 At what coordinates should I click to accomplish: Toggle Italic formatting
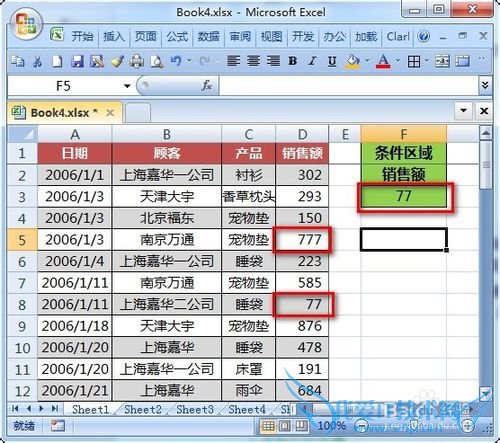coord(312,61)
